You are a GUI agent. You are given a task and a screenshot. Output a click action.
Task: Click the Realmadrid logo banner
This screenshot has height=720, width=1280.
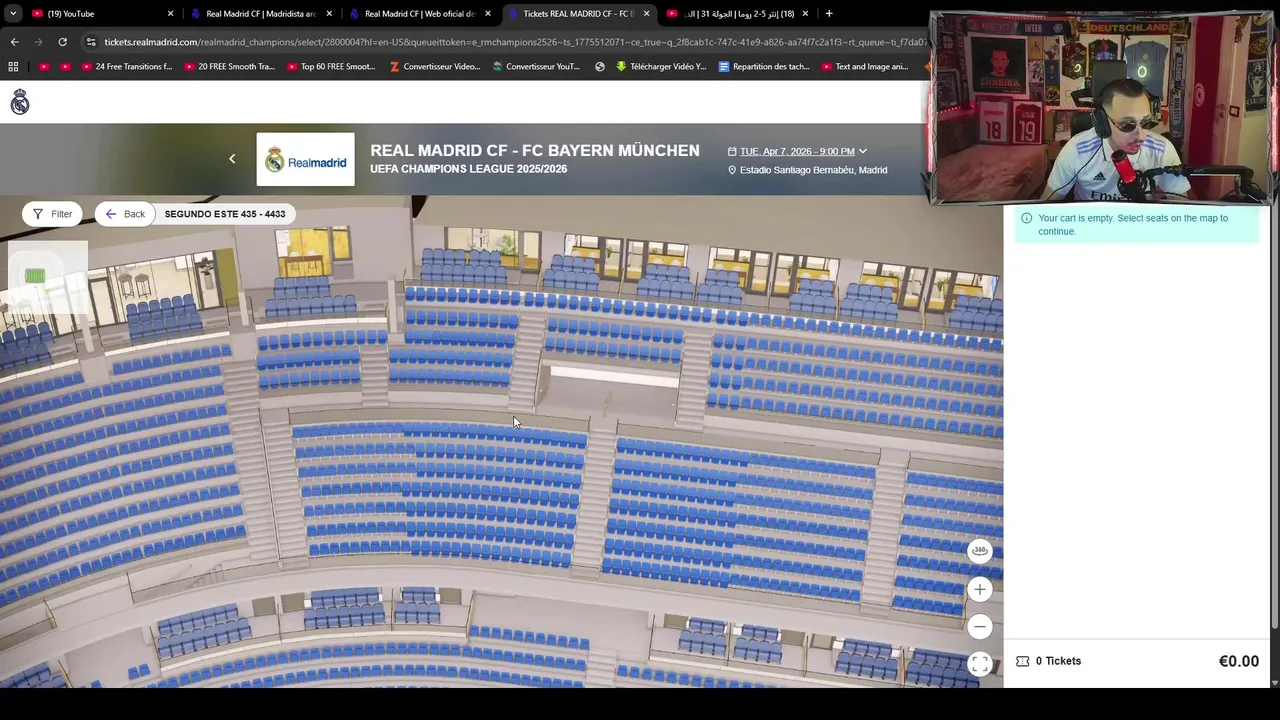click(305, 160)
